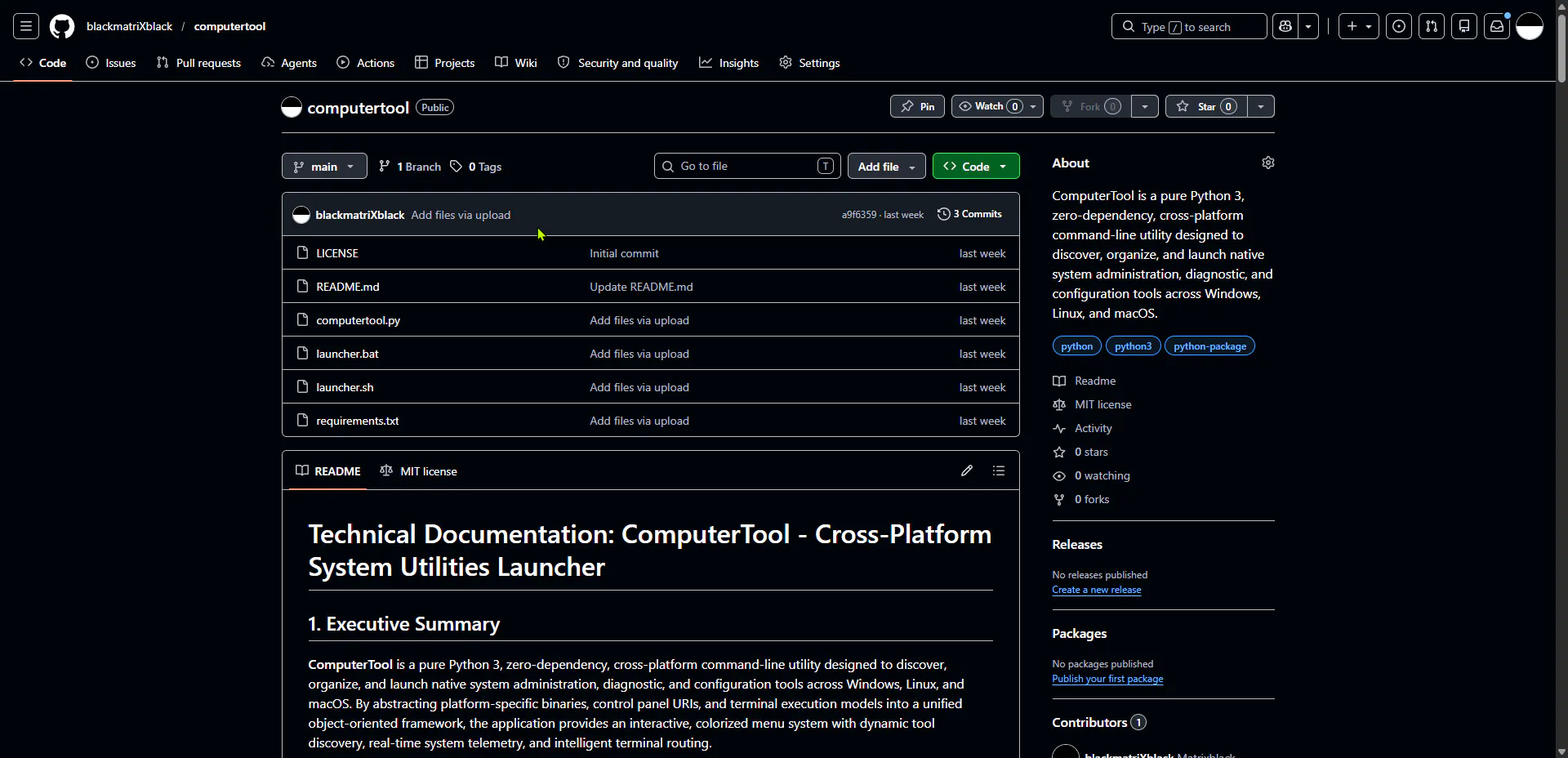
Task: Edit README with pencil icon
Action: point(967,470)
